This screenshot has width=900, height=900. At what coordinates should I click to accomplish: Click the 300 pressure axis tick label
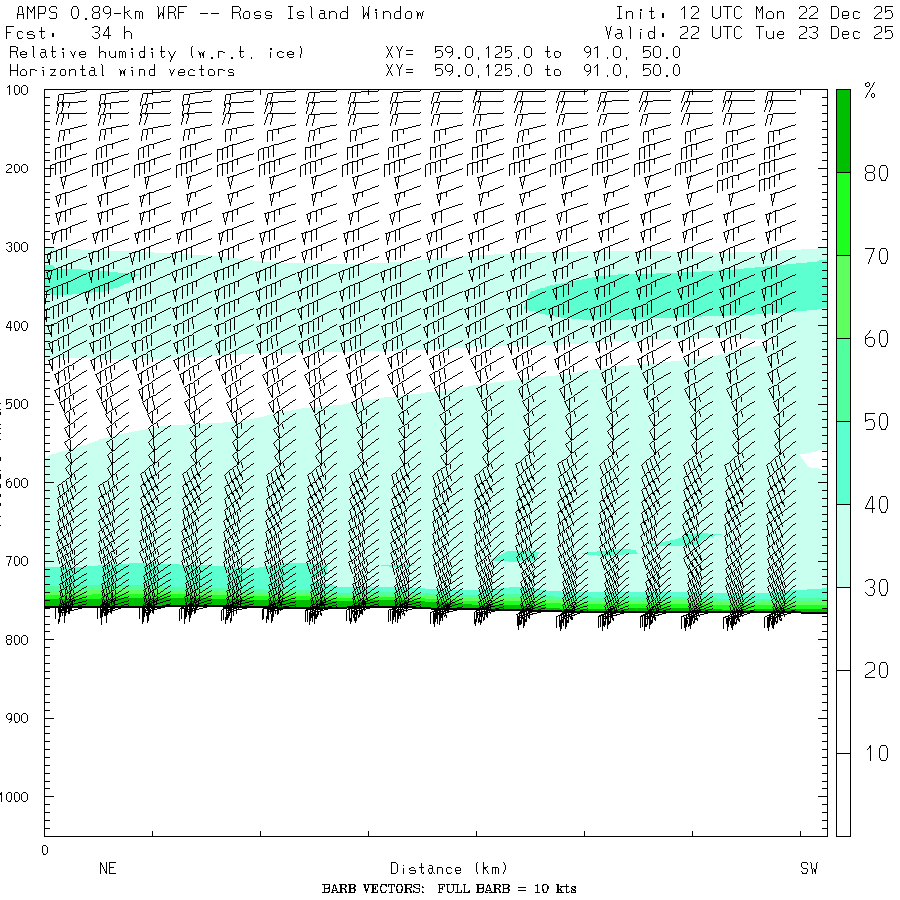[19, 247]
